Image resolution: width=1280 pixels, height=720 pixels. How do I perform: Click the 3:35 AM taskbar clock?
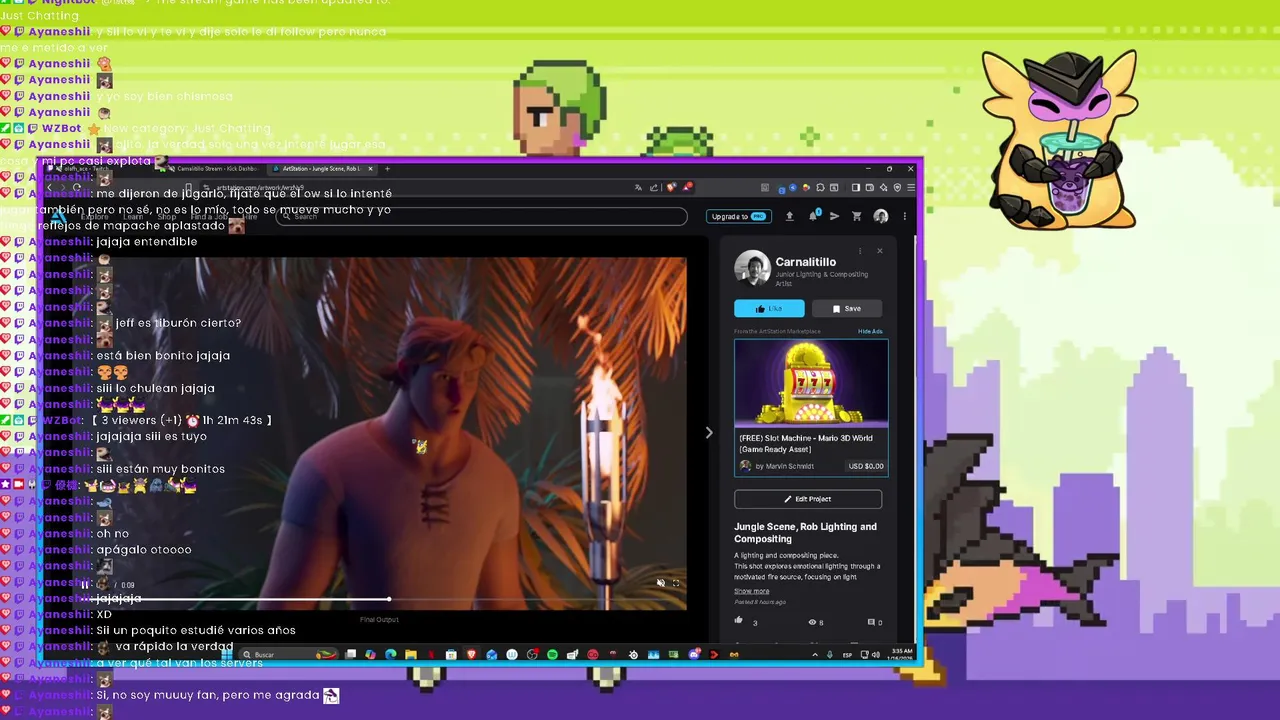coord(902,654)
